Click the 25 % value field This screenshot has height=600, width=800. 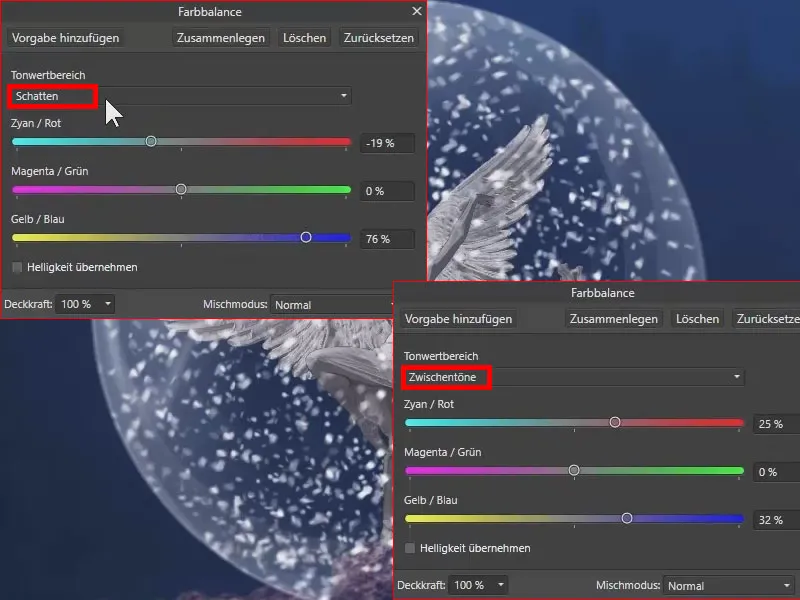click(777, 424)
